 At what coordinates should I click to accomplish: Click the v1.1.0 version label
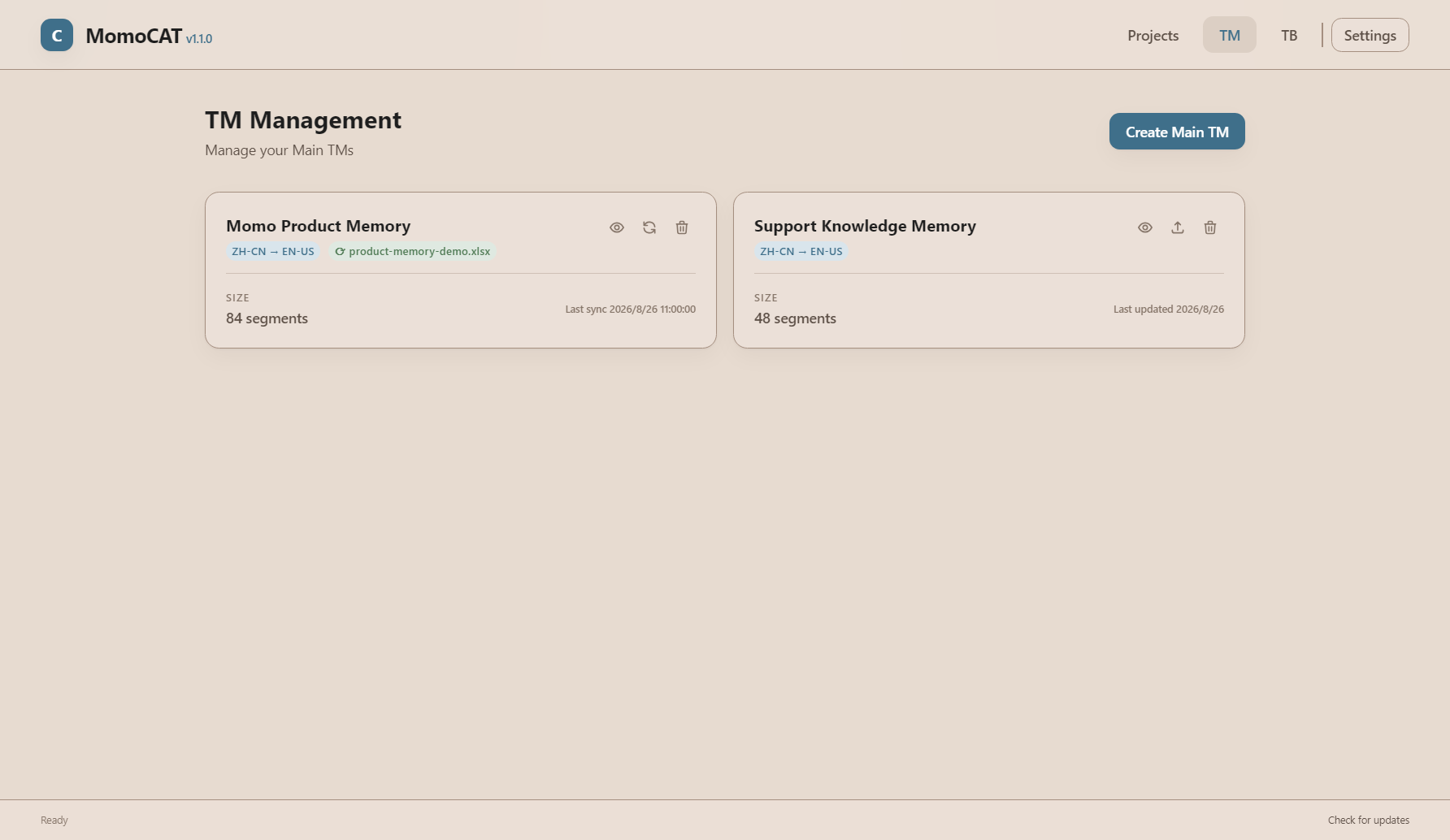click(199, 38)
